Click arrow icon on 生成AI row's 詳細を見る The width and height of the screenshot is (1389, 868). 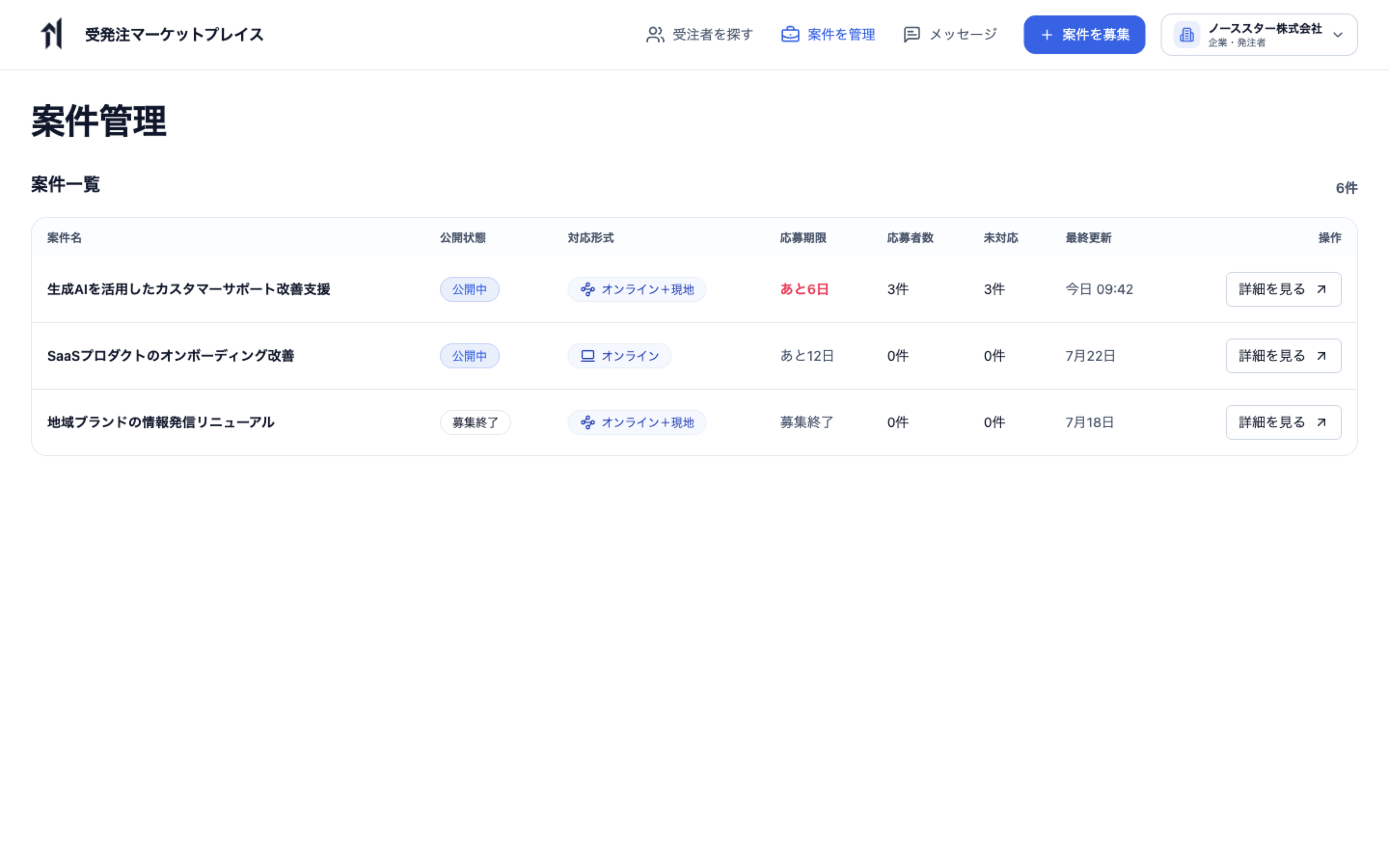click(x=1321, y=289)
